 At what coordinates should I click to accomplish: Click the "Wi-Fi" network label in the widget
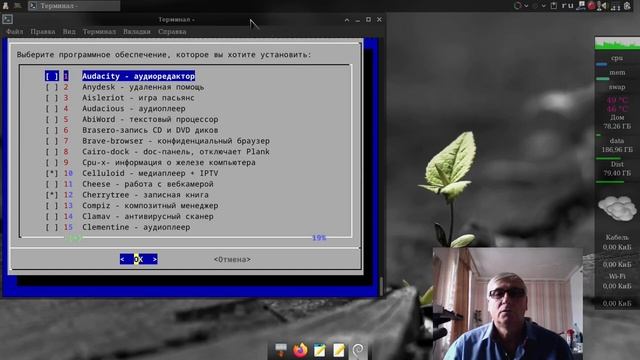tap(617, 276)
